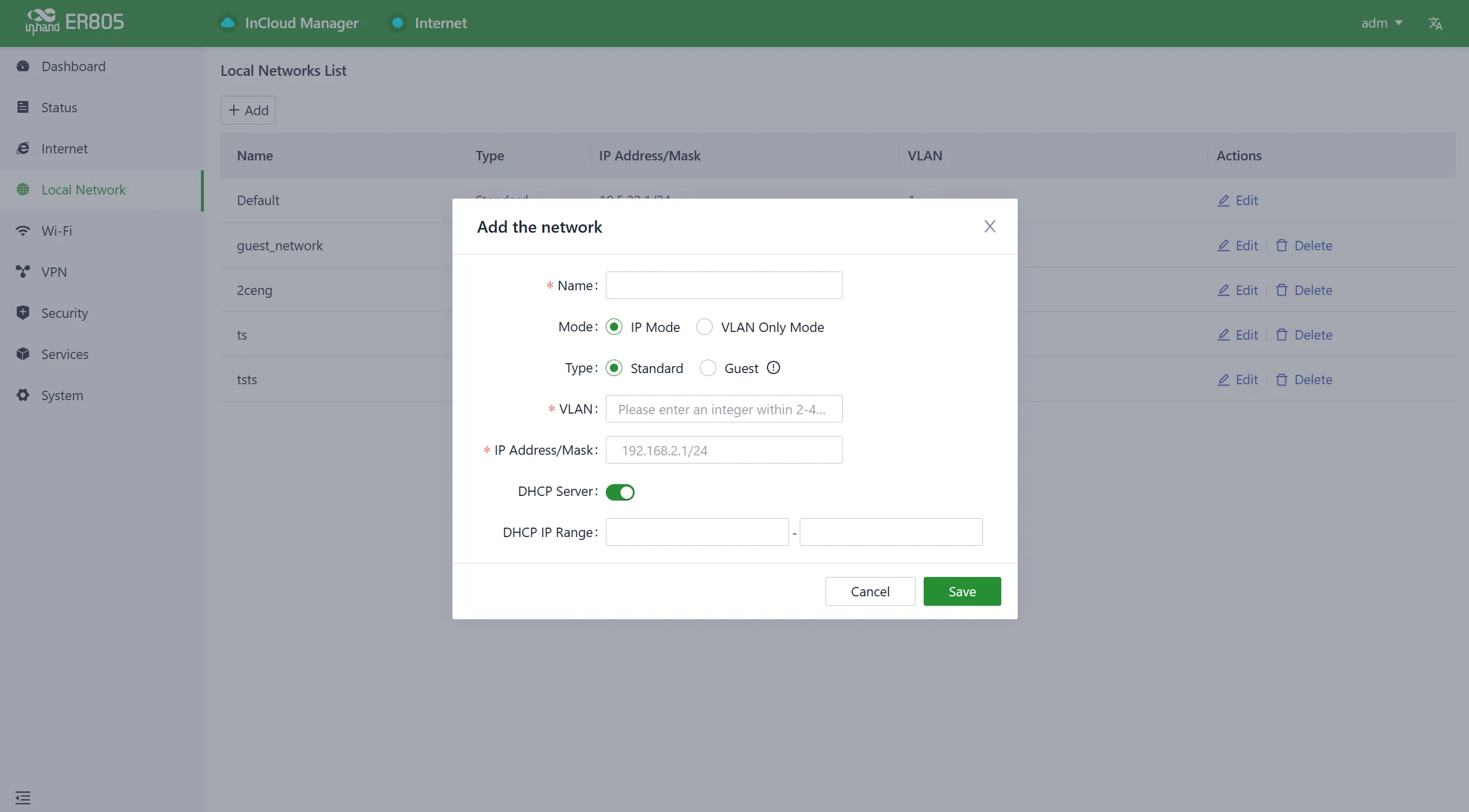The width and height of the screenshot is (1469, 812).
Task: Click Delete for 2ceng network
Action: click(x=1304, y=290)
